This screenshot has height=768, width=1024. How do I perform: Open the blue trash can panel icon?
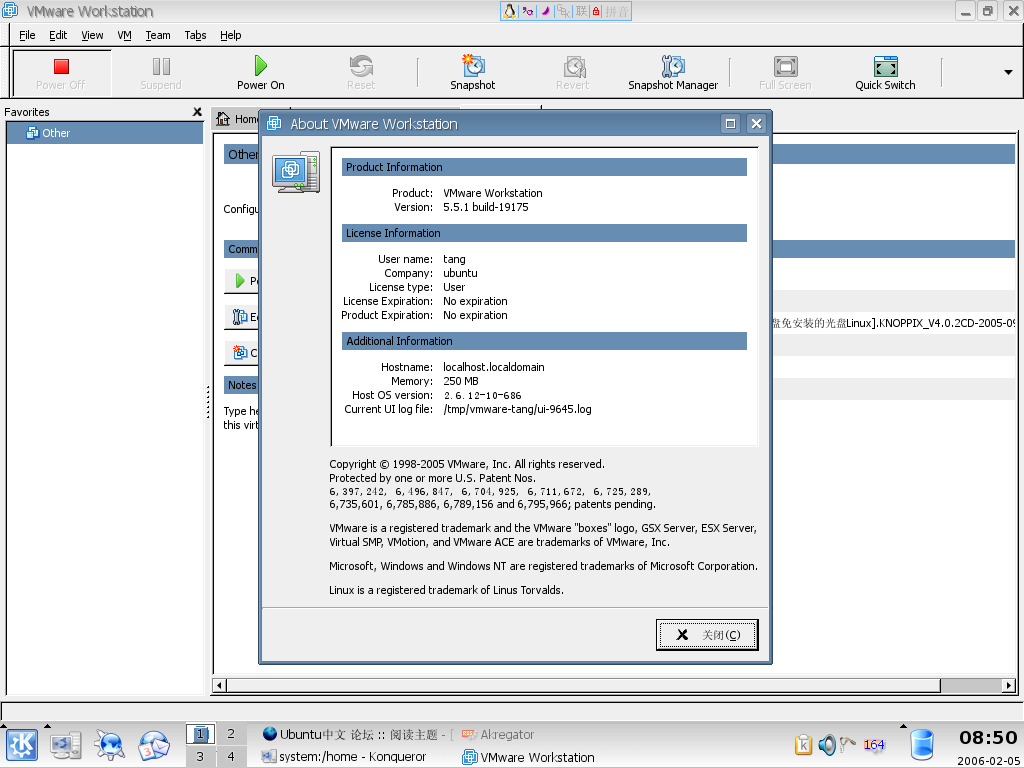(922, 745)
